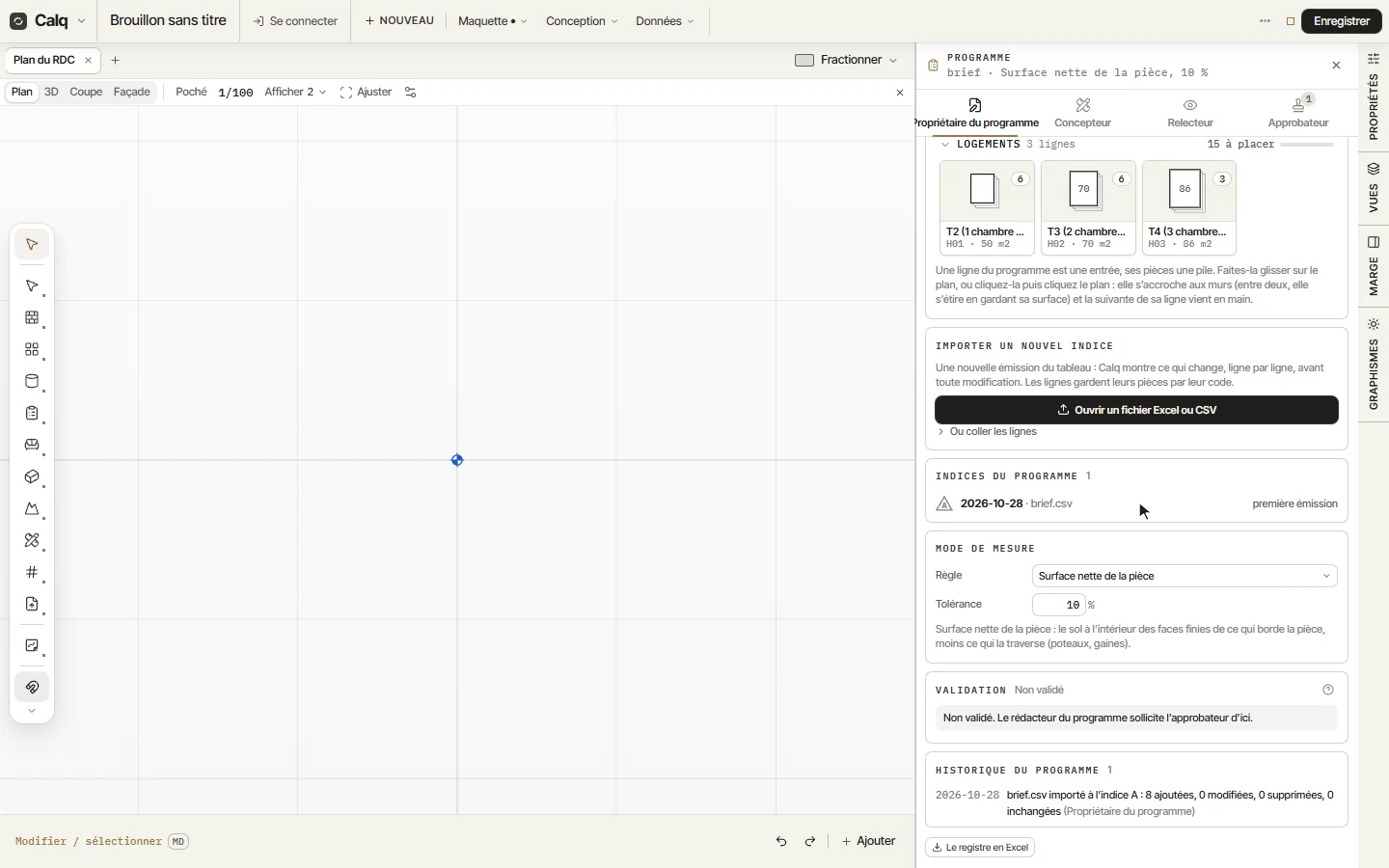Add a new view tab with plus

(x=116, y=60)
